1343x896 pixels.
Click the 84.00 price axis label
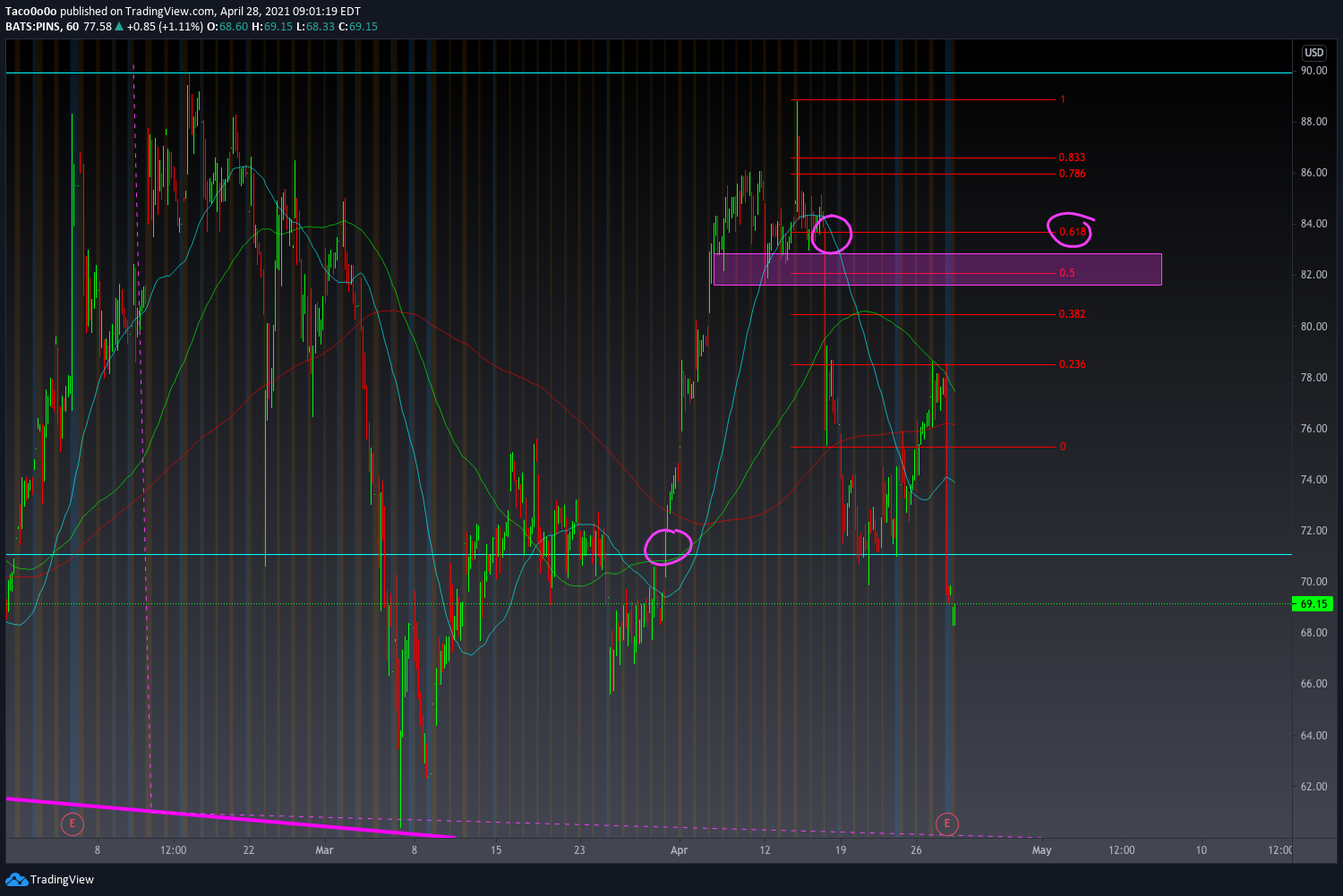click(1313, 224)
